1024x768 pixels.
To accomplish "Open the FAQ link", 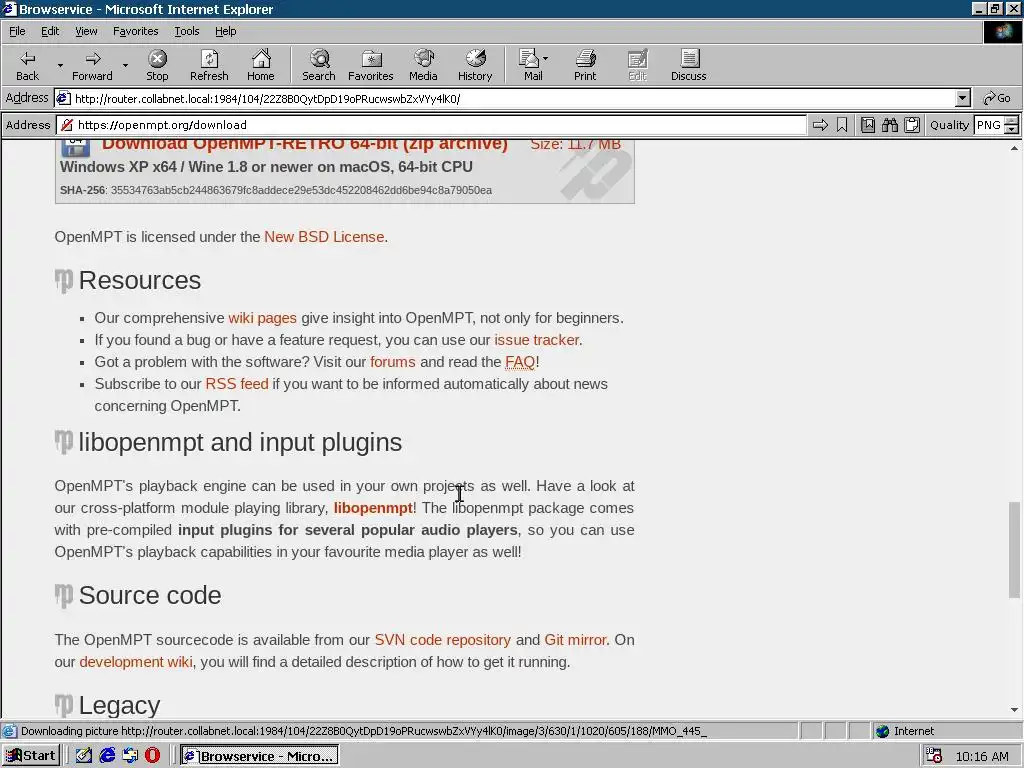I will pyautogui.click(x=520, y=362).
